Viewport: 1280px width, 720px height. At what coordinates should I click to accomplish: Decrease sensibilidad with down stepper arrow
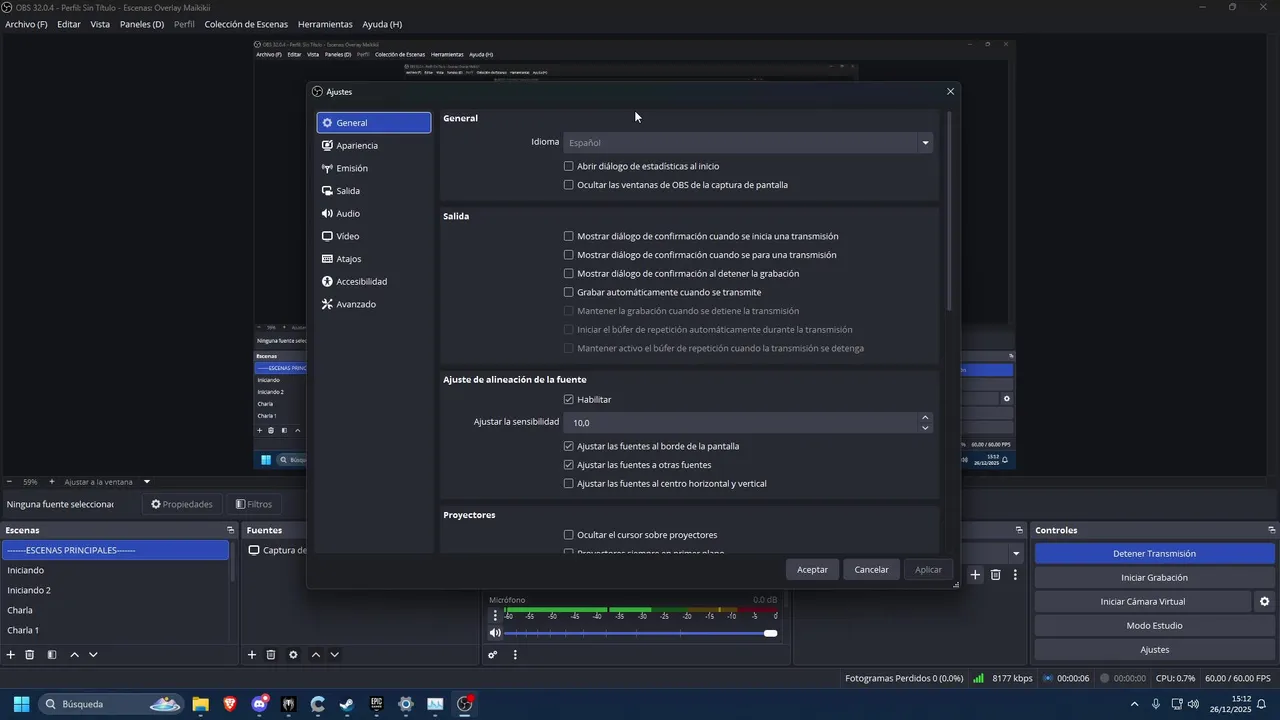925,428
